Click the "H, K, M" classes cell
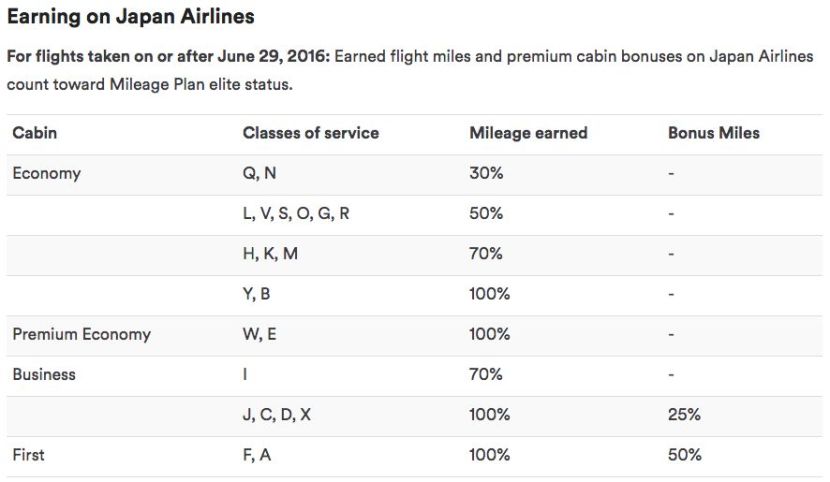The width and height of the screenshot is (830, 482). 270,254
